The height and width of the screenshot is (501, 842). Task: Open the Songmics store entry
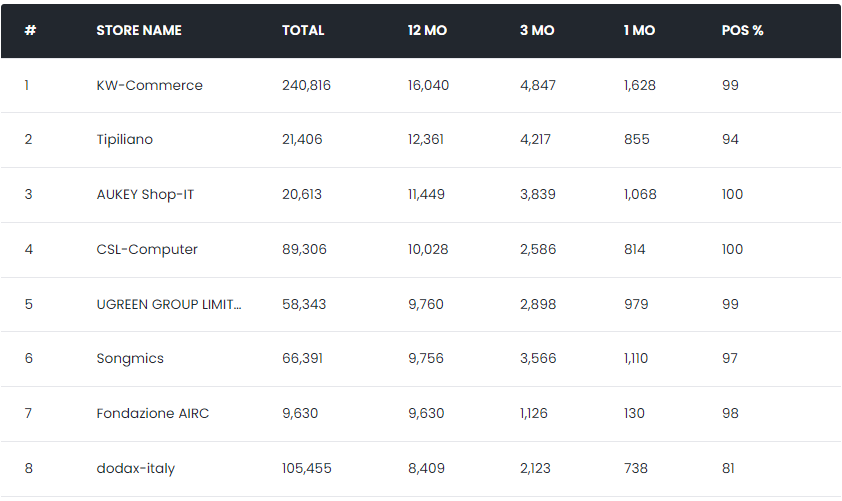tap(130, 358)
